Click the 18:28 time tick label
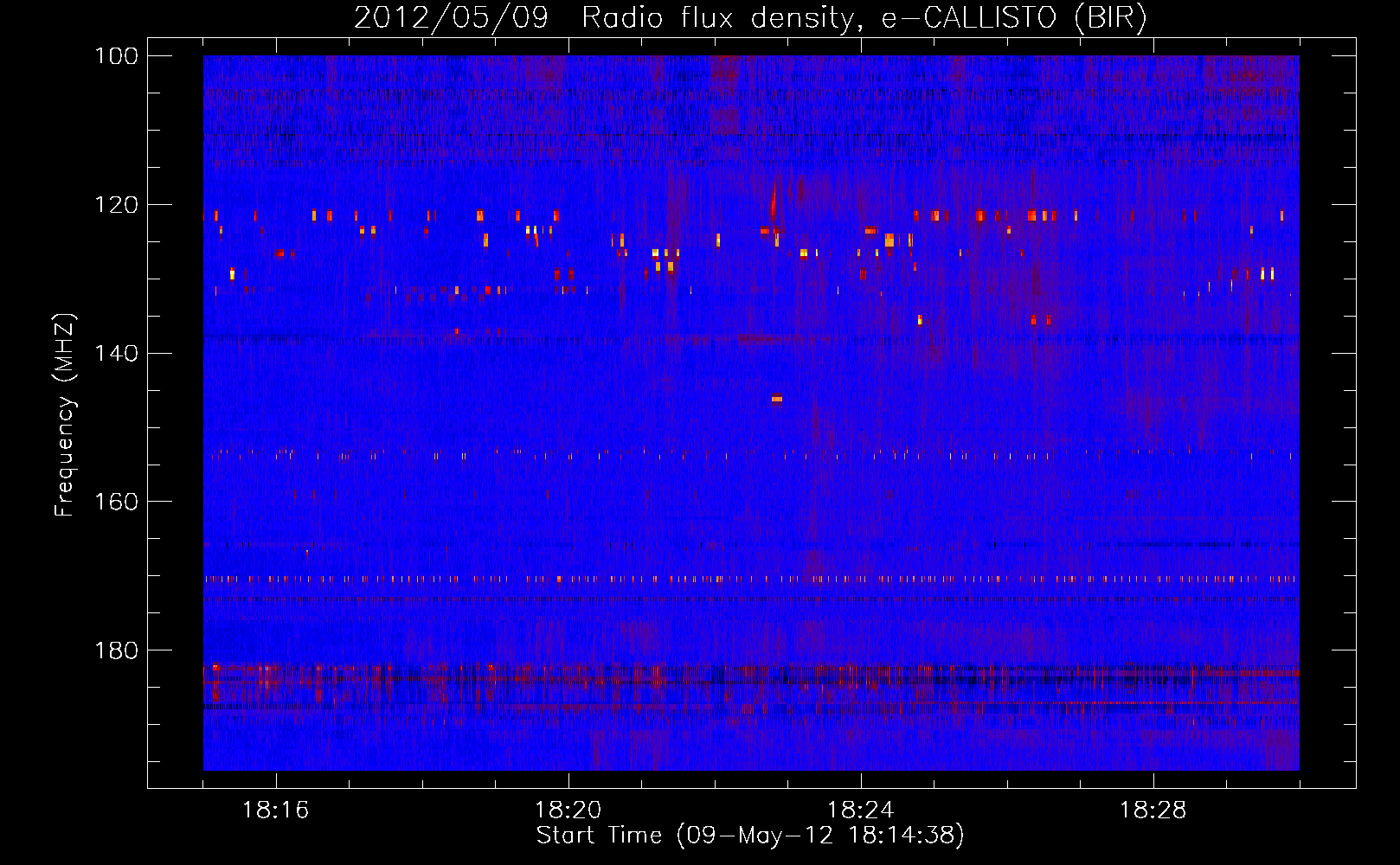Screen dimensions: 1400x865 [x=1153, y=811]
